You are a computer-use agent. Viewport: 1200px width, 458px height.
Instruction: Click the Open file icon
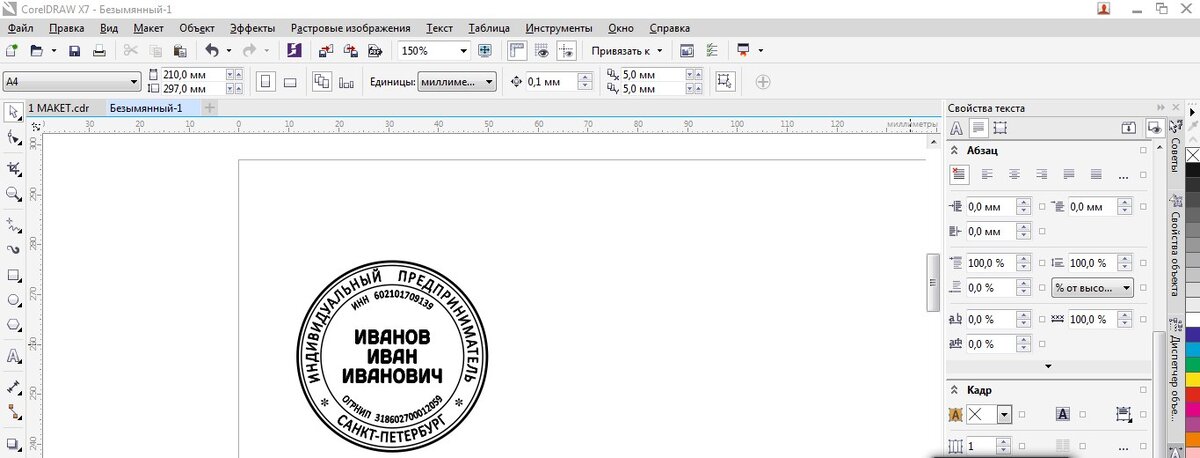click(x=37, y=50)
